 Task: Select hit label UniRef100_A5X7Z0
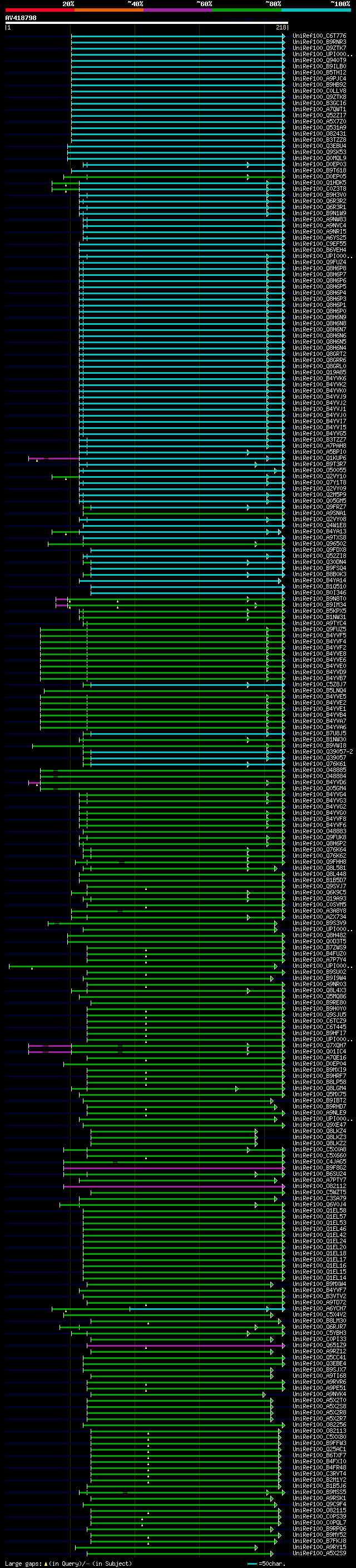pos(319,121)
